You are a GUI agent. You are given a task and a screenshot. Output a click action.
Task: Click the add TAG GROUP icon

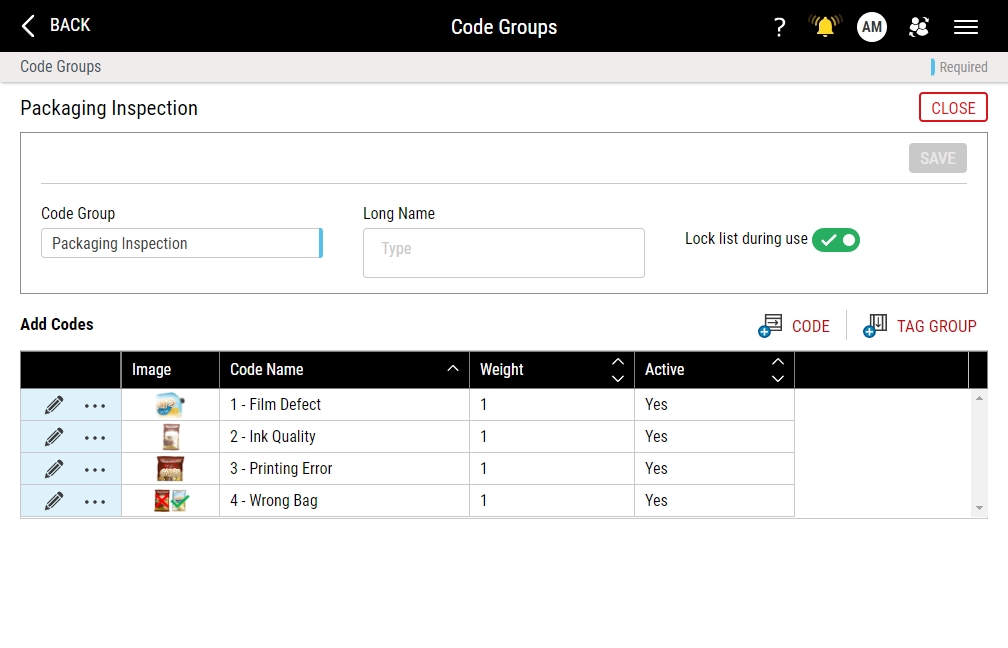click(x=875, y=325)
